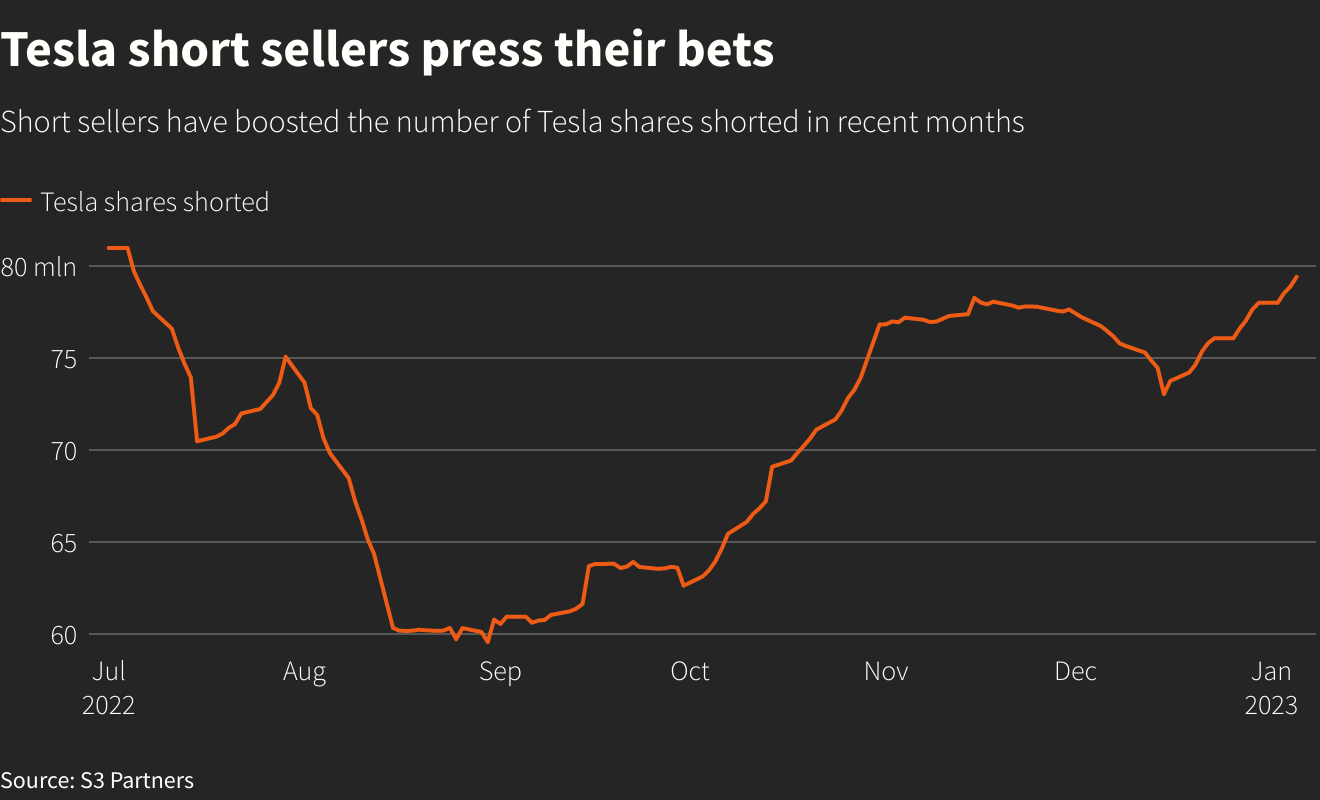
Task: Select the Aug x-axis label
Action: [x=304, y=672]
